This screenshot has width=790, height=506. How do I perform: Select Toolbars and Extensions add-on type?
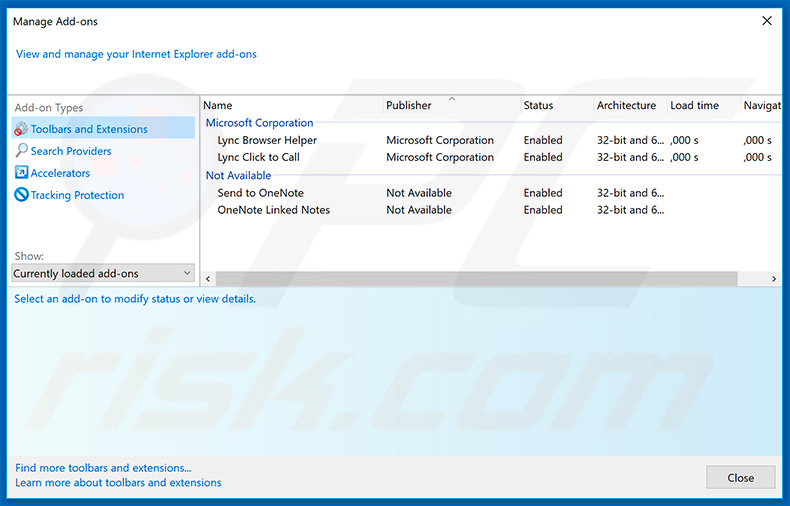[103, 129]
